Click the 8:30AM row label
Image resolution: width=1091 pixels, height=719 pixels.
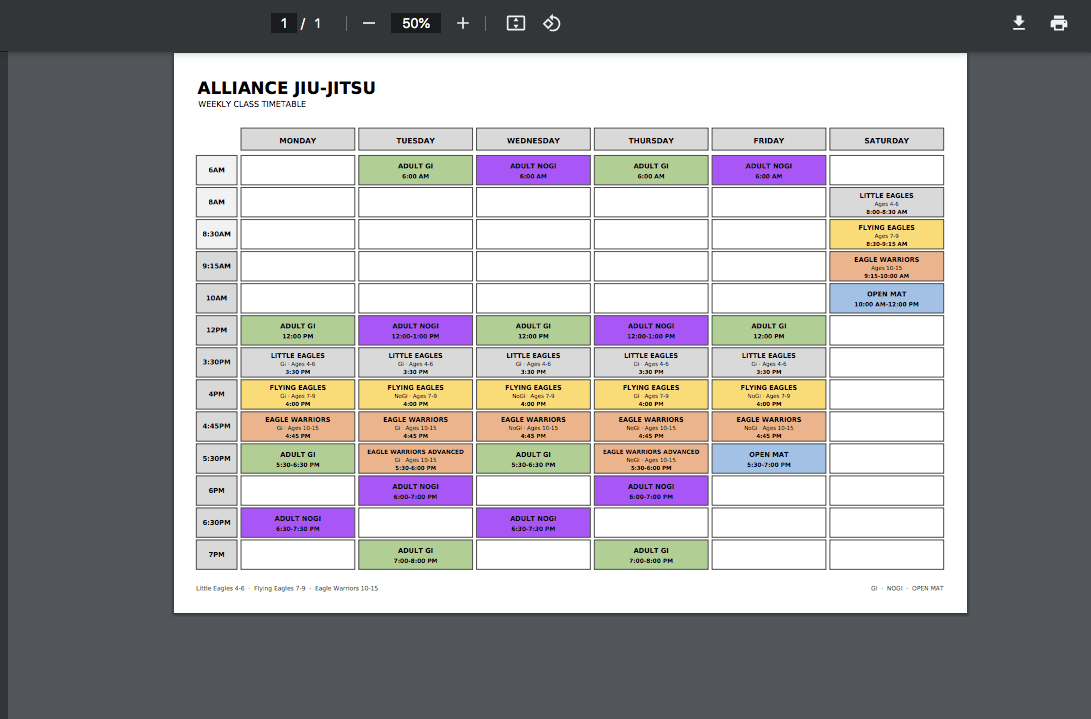coord(216,234)
